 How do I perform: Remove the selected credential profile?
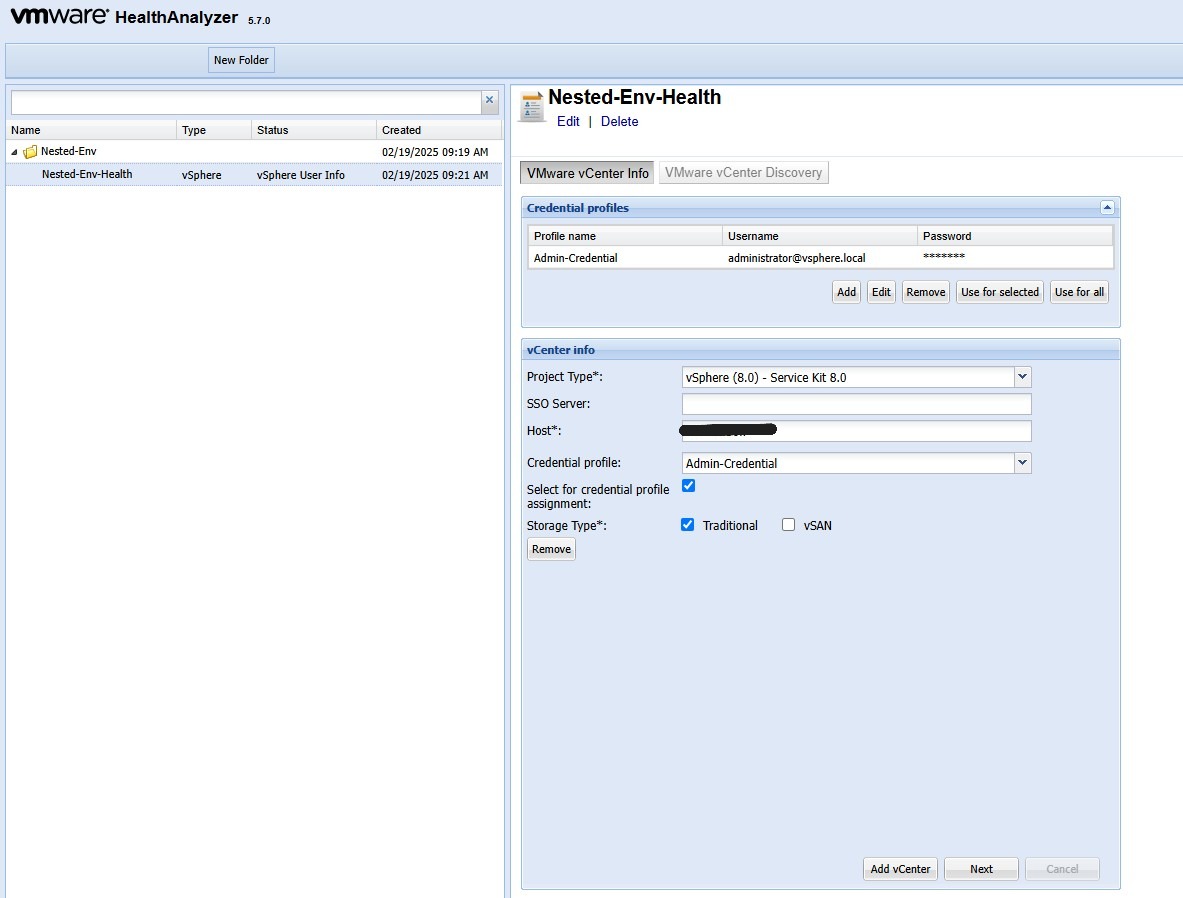click(926, 292)
